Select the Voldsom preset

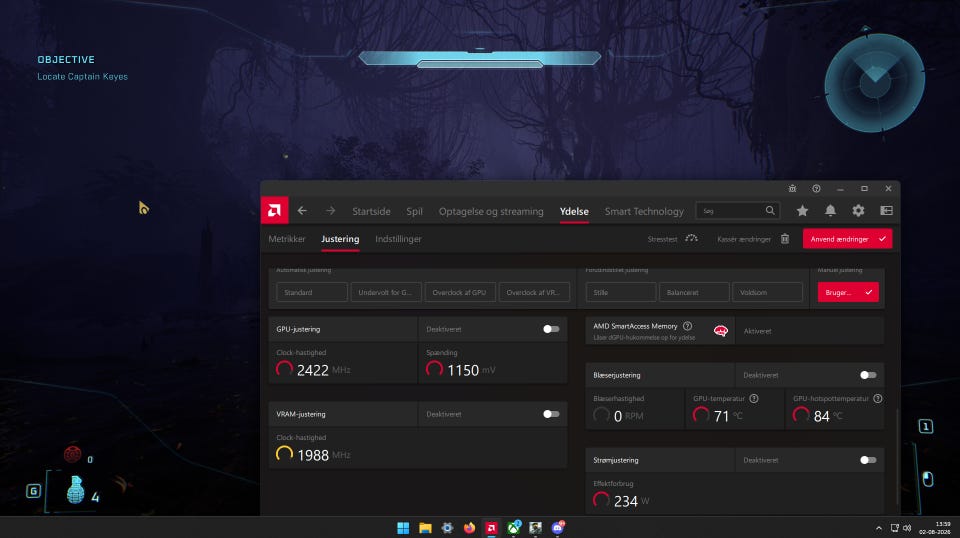pos(767,293)
